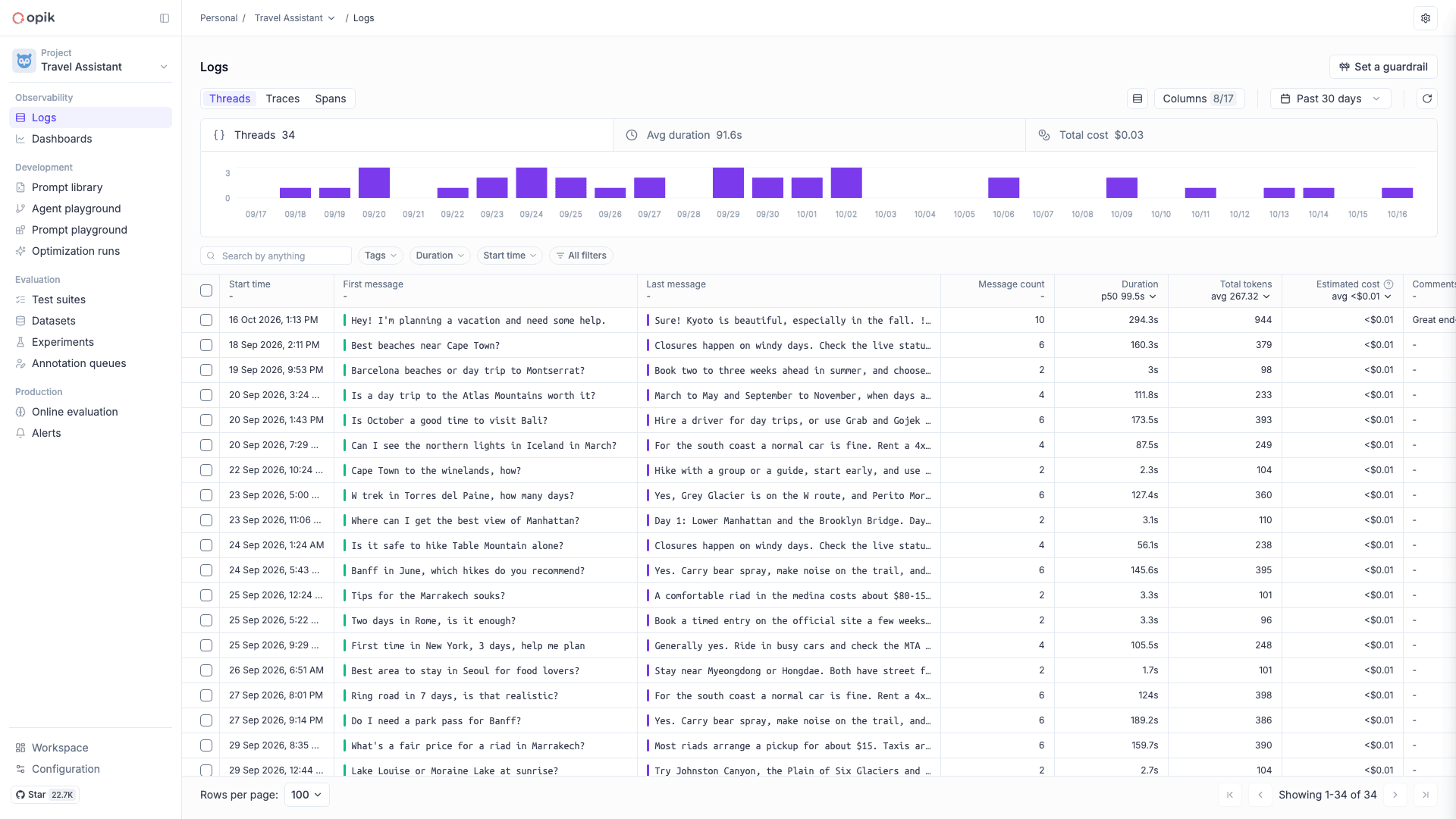Open settings gear icon top right
The height and width of the screenshot is (819, 1456).
pos(1426,18)
